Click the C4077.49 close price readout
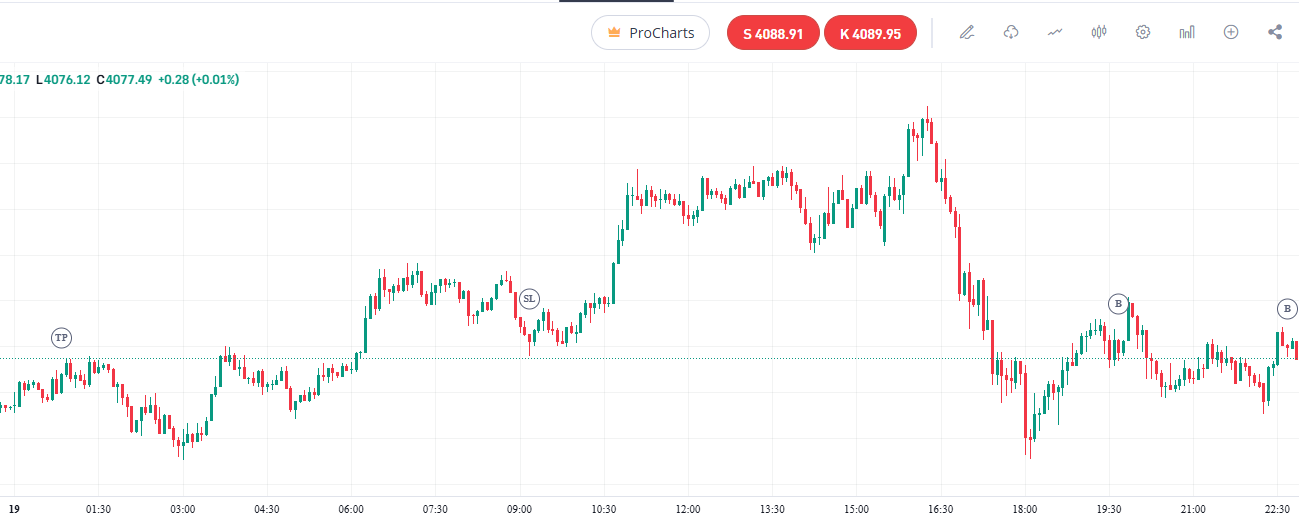 point(124,79)
